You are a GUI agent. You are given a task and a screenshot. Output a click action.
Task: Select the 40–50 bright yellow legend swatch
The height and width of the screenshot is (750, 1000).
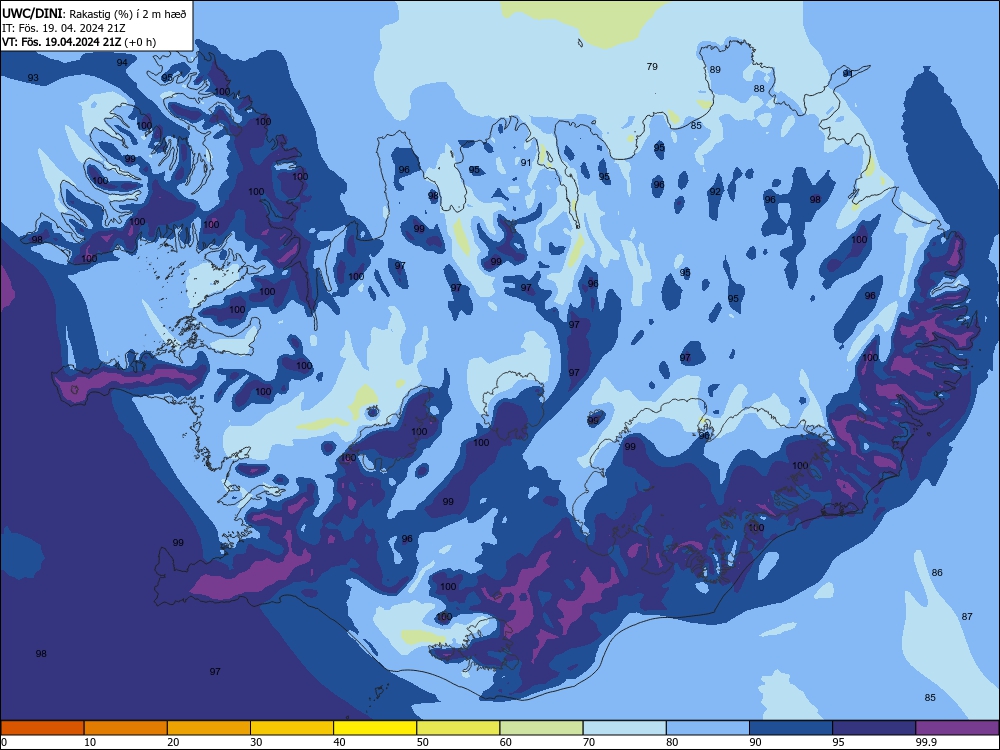tap(375, 728)
